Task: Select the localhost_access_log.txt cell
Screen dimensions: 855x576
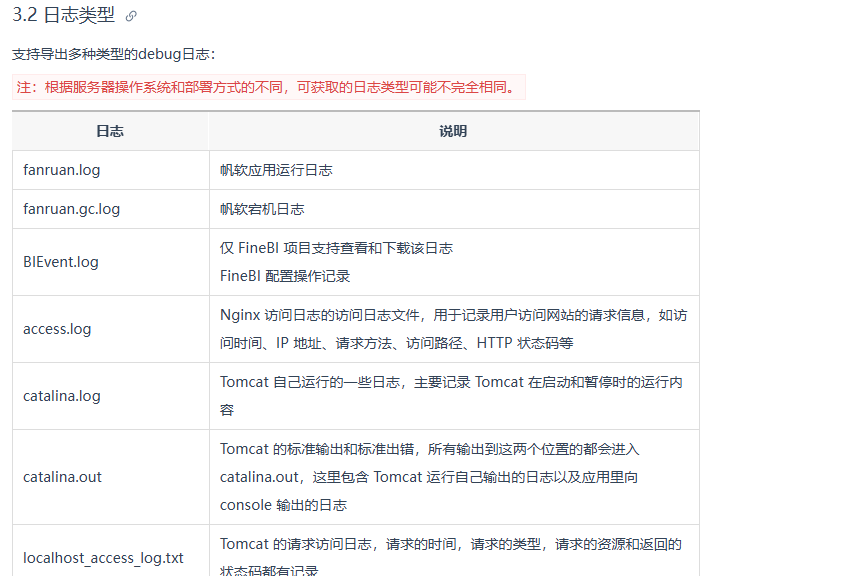Action: [111, 551]
